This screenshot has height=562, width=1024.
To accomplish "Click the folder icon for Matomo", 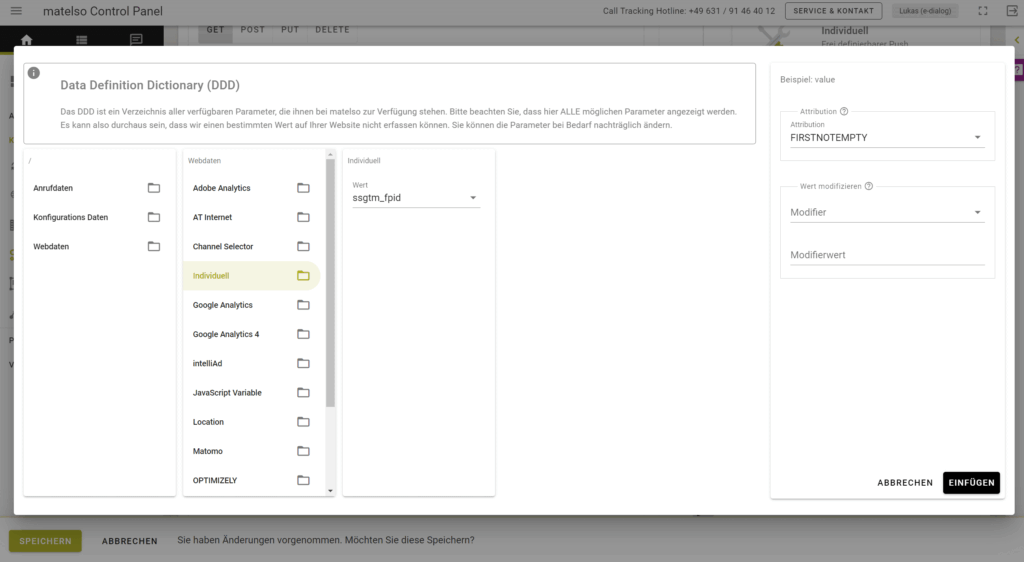I will pyautogui.click(x=304, y=451).
